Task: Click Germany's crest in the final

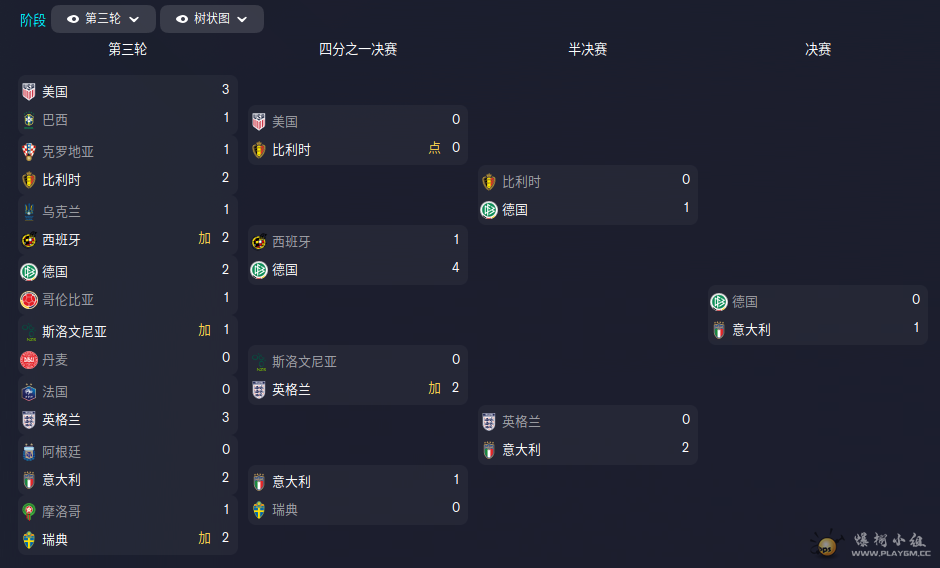Action: click(719, 301)
